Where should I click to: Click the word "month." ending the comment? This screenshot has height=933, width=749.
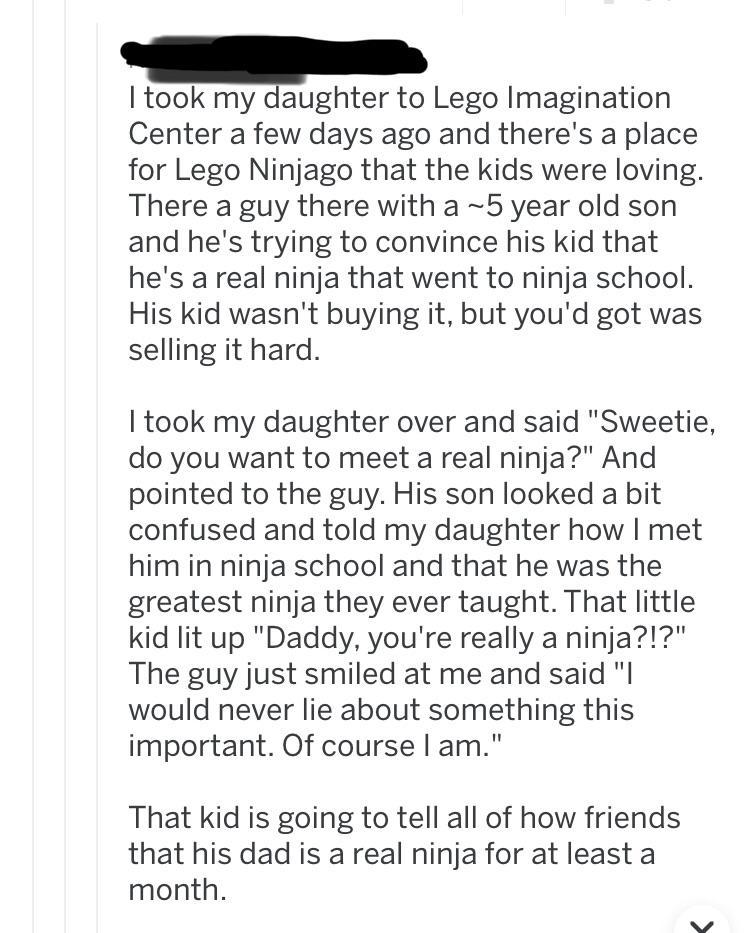[177, 890]
